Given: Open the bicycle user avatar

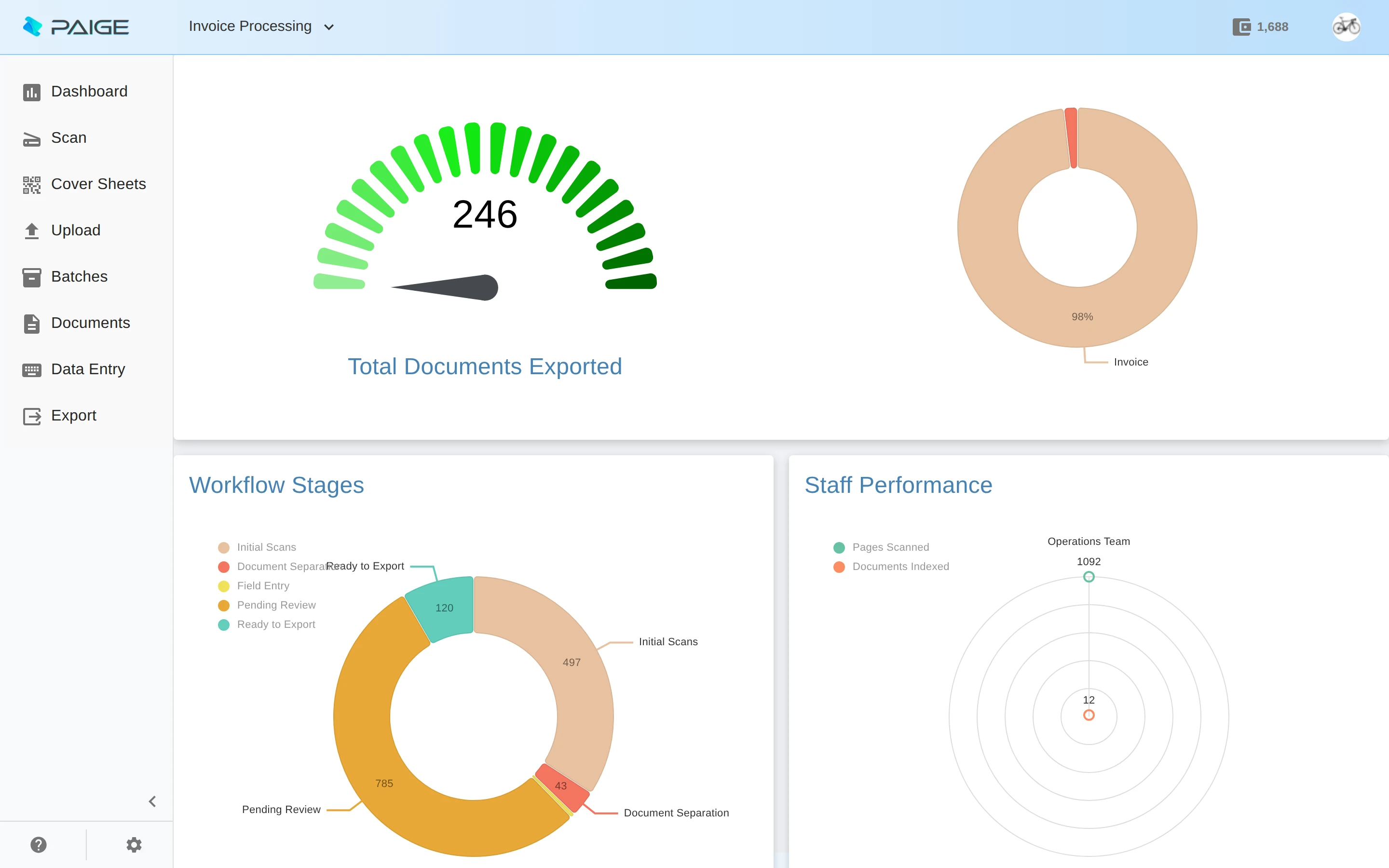Looking at the screenshot, I should pyautogui.click(x=1346, y=27).
